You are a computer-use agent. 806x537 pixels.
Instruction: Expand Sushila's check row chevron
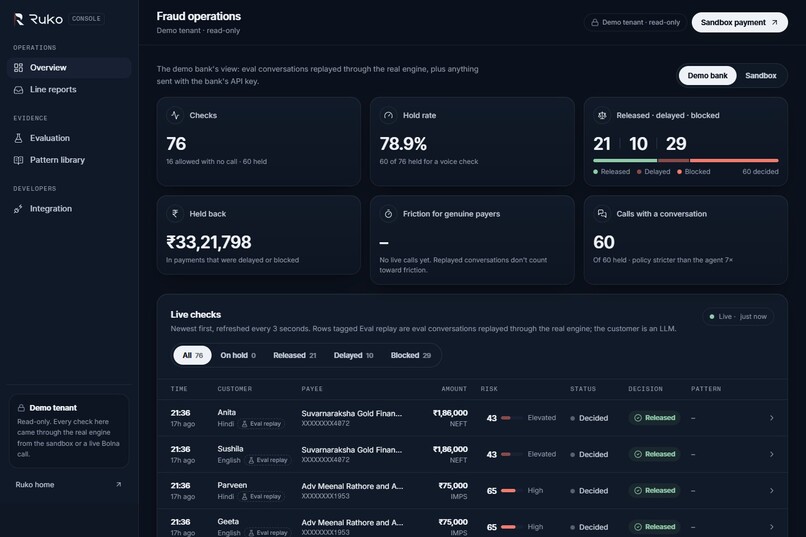772,454
